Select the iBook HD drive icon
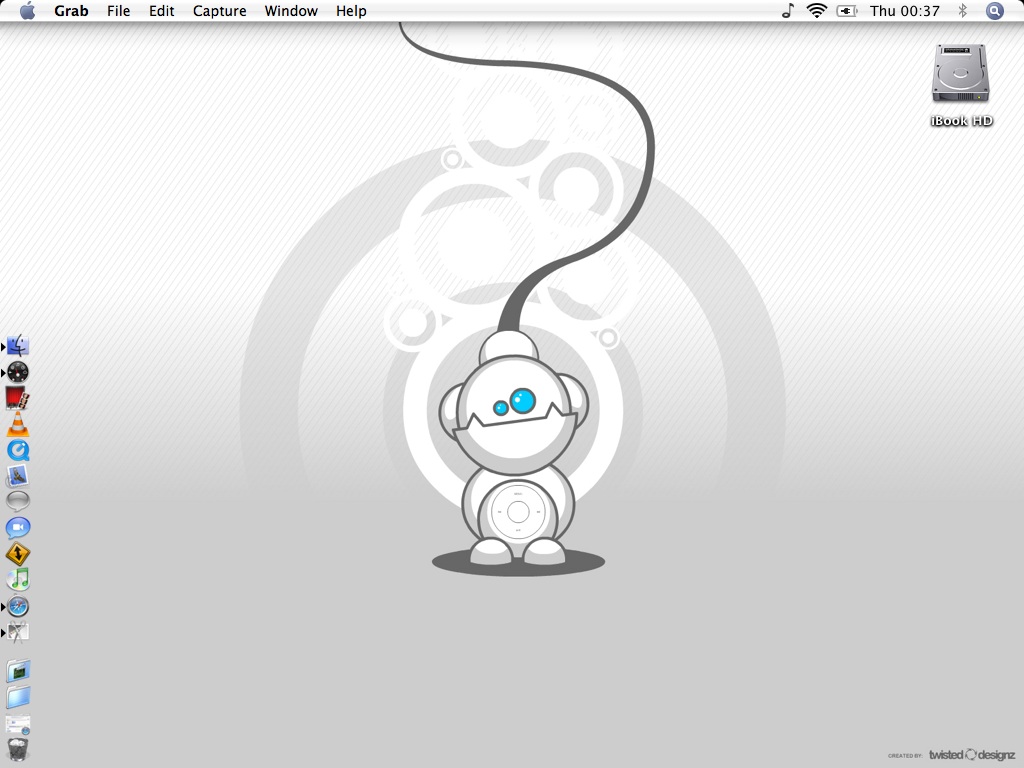The image size is (1024, 768). point(961,73)
